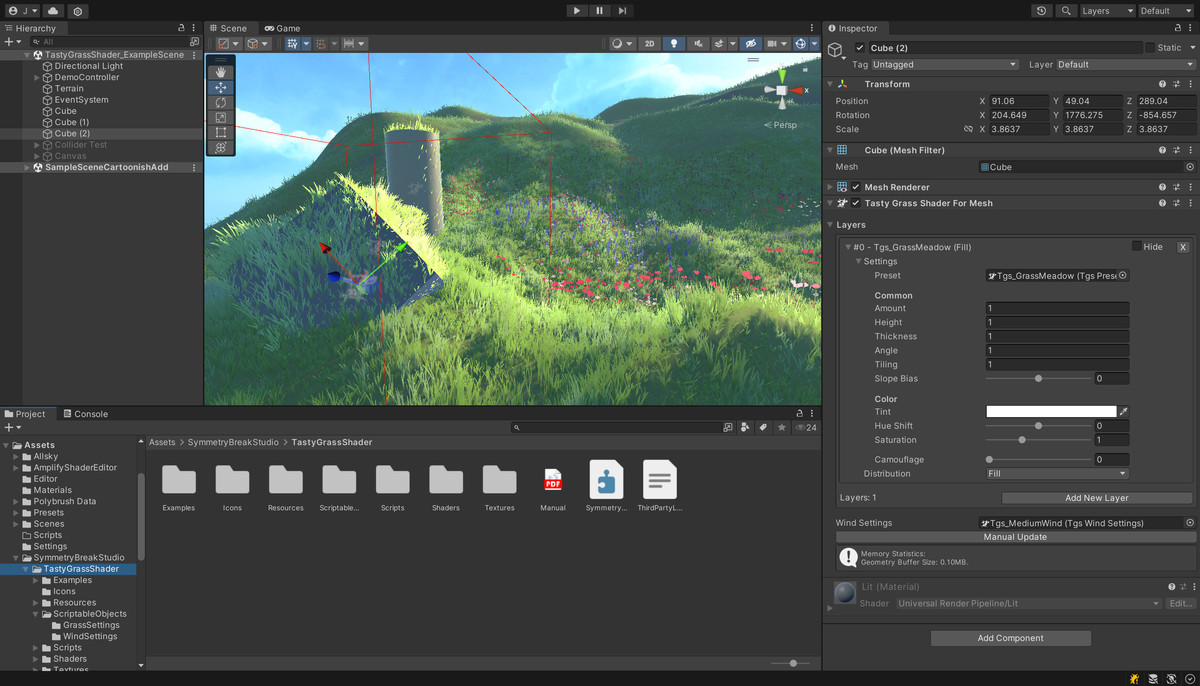The height and width of the screenshot is (686, 1200).
Task: Click the Tint color swatch
Action: [x=1051, y=411]
